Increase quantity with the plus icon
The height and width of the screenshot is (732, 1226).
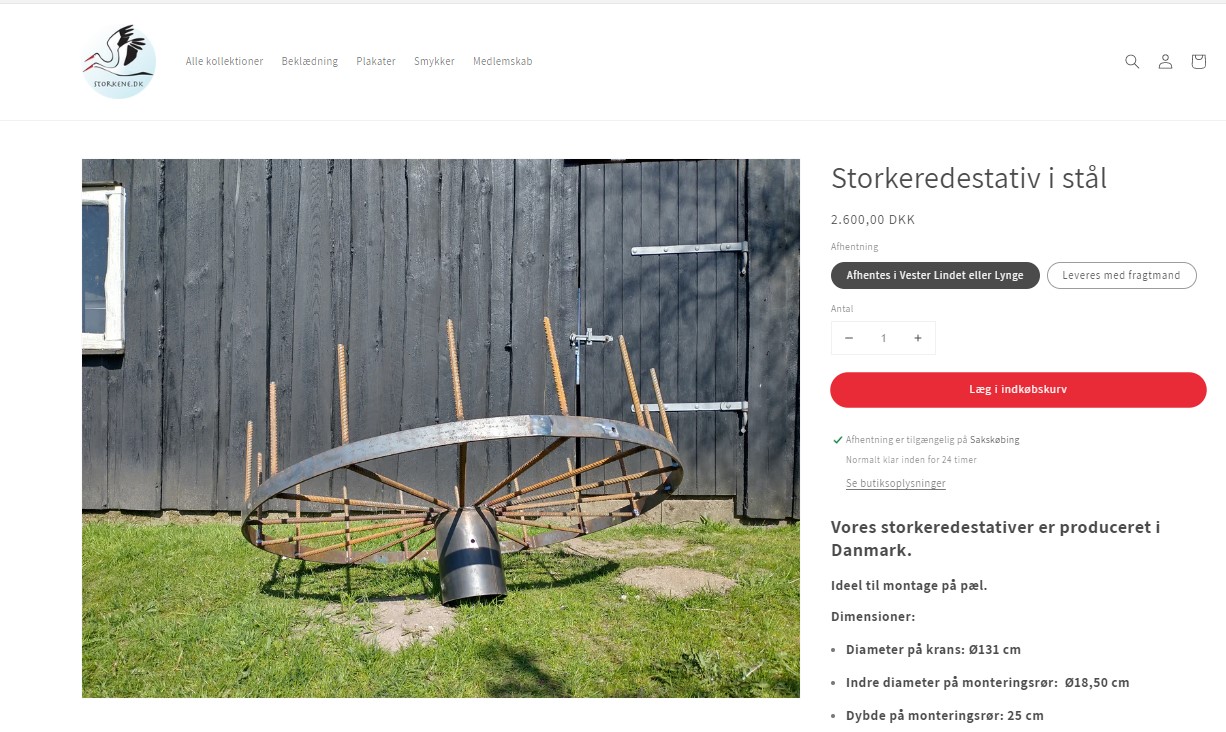tap(917, 338)
